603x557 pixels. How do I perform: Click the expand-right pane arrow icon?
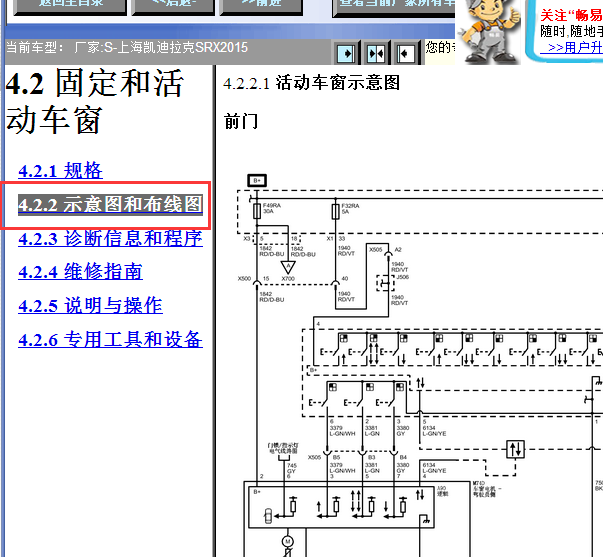[346, 53]
